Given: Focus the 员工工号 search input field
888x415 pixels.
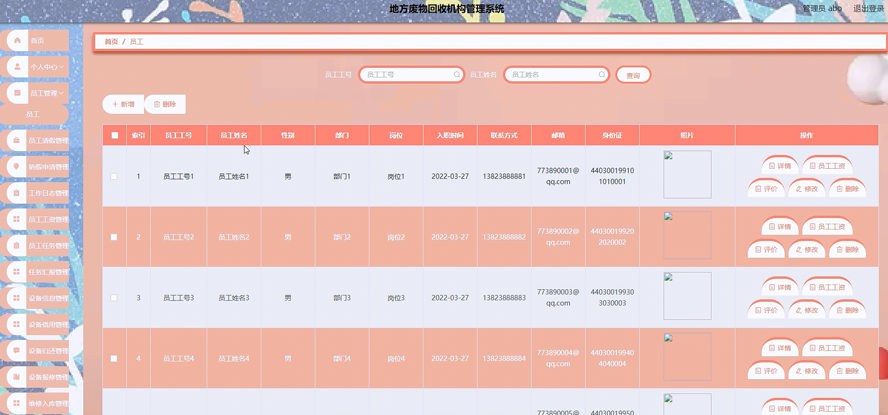Looking at the screenshot, I should click(411, 75).
